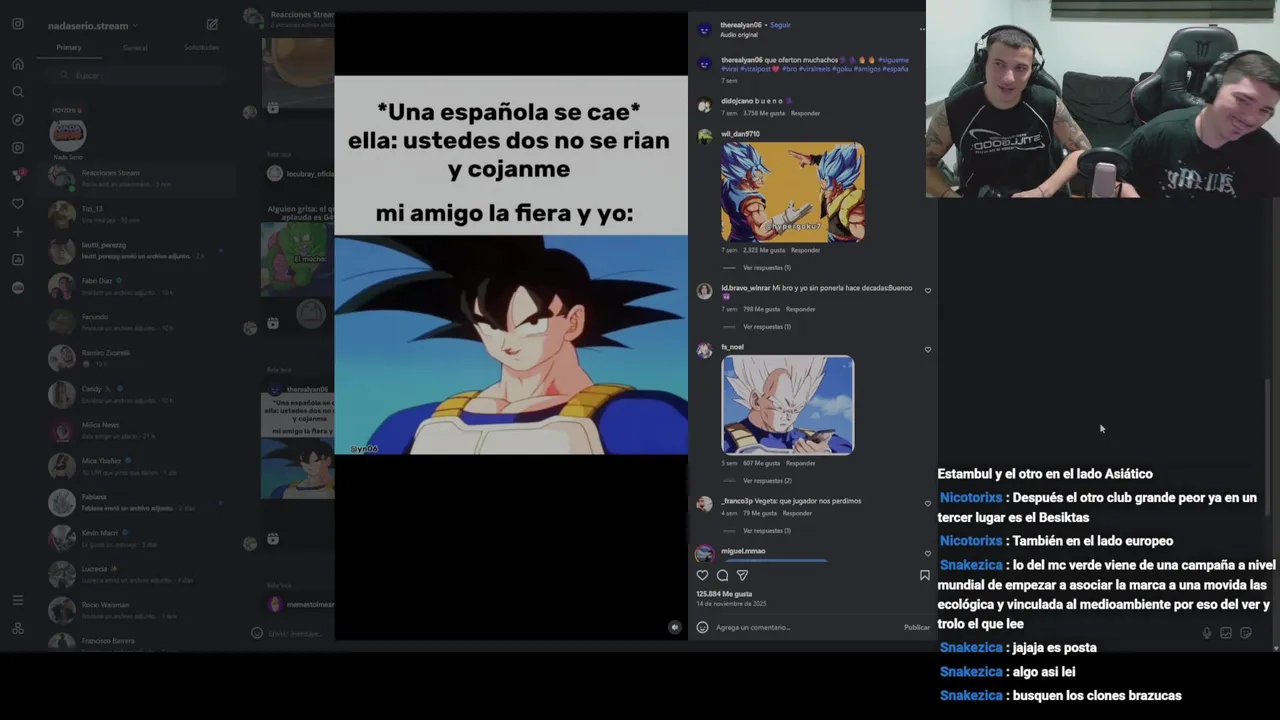Image resolution: width=1280 pixels, height=720 pixels.
Task: Expand the 2 replies under fs_noel
Action: click(x=766, y=481)
